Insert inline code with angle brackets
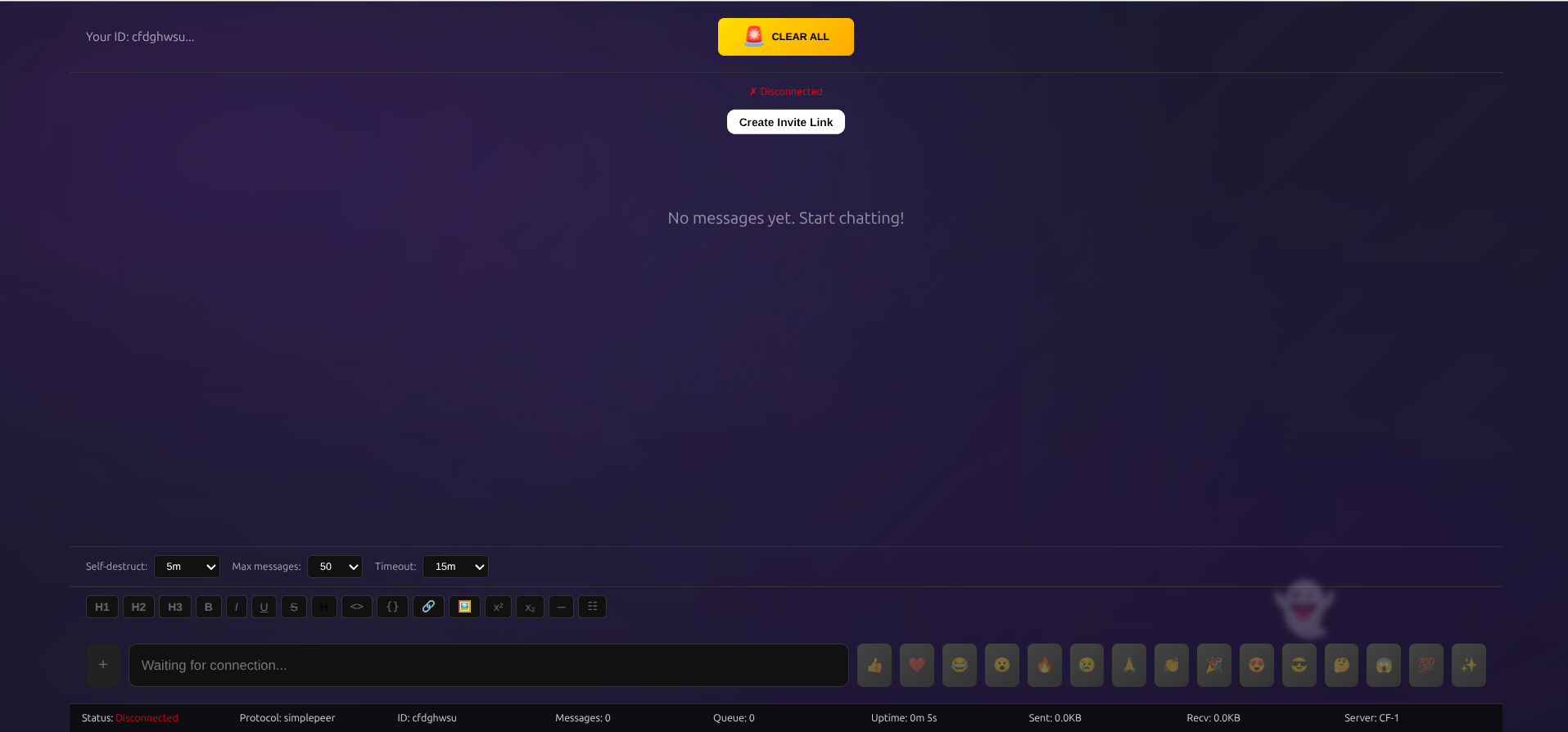Image resolution: width=1568 pixels, height=732 pixels. 357,607
